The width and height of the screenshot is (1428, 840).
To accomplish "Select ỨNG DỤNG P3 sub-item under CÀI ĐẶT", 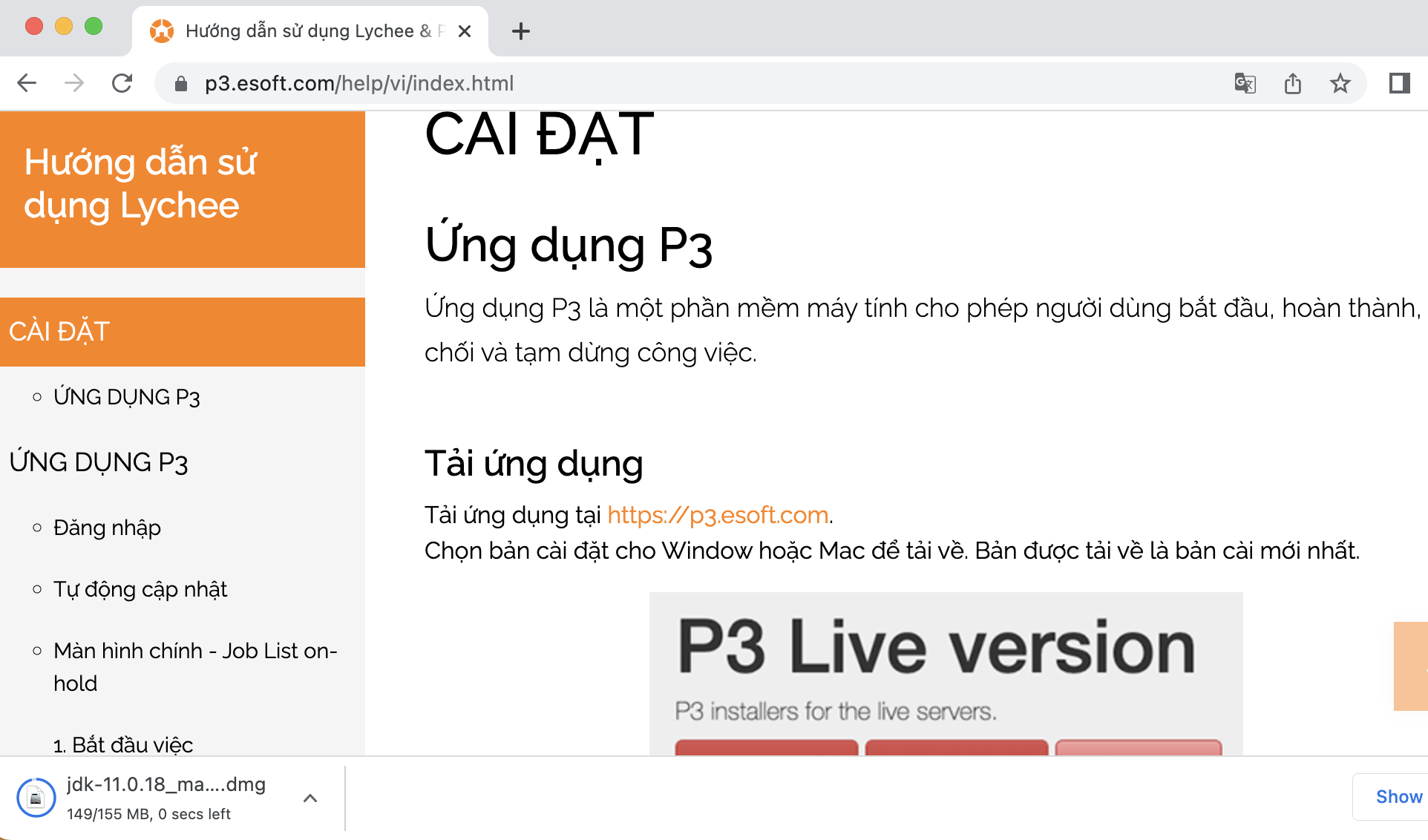I will (x=127, y=397).
